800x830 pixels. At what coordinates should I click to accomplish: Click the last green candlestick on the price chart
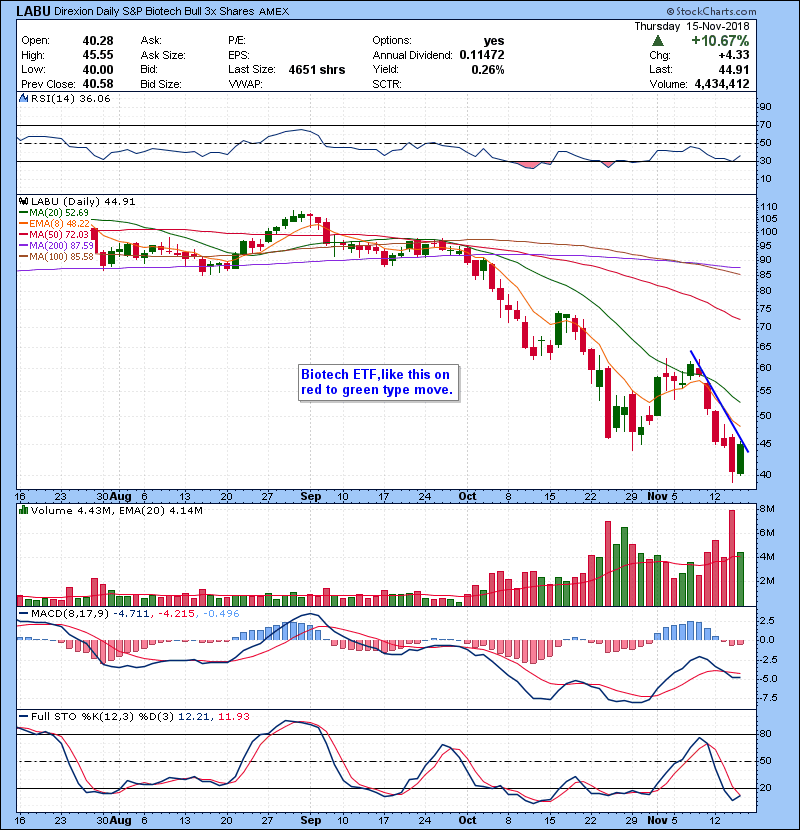coord(740,459)
